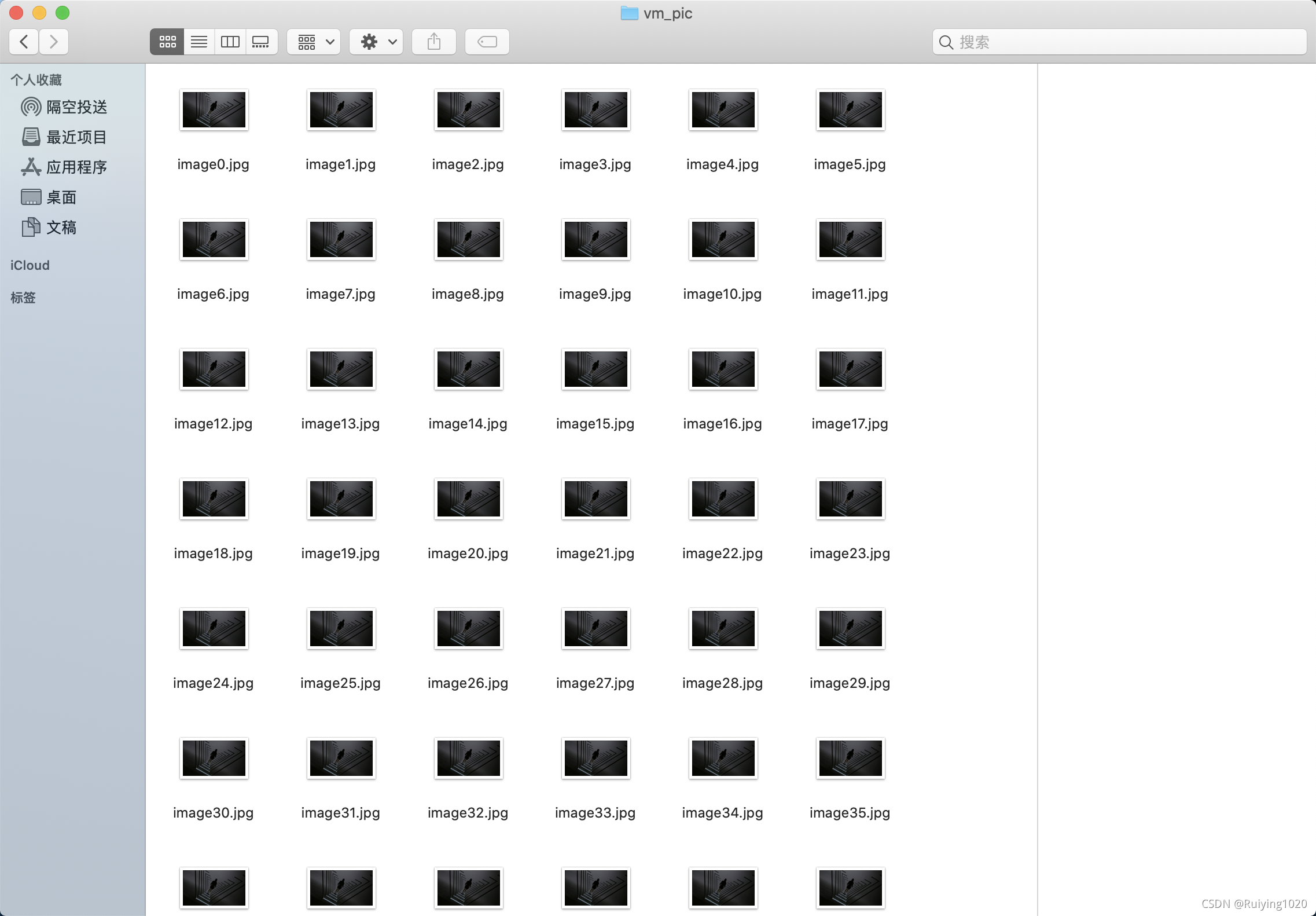Switch to icon view mode

tap(167, 42)
